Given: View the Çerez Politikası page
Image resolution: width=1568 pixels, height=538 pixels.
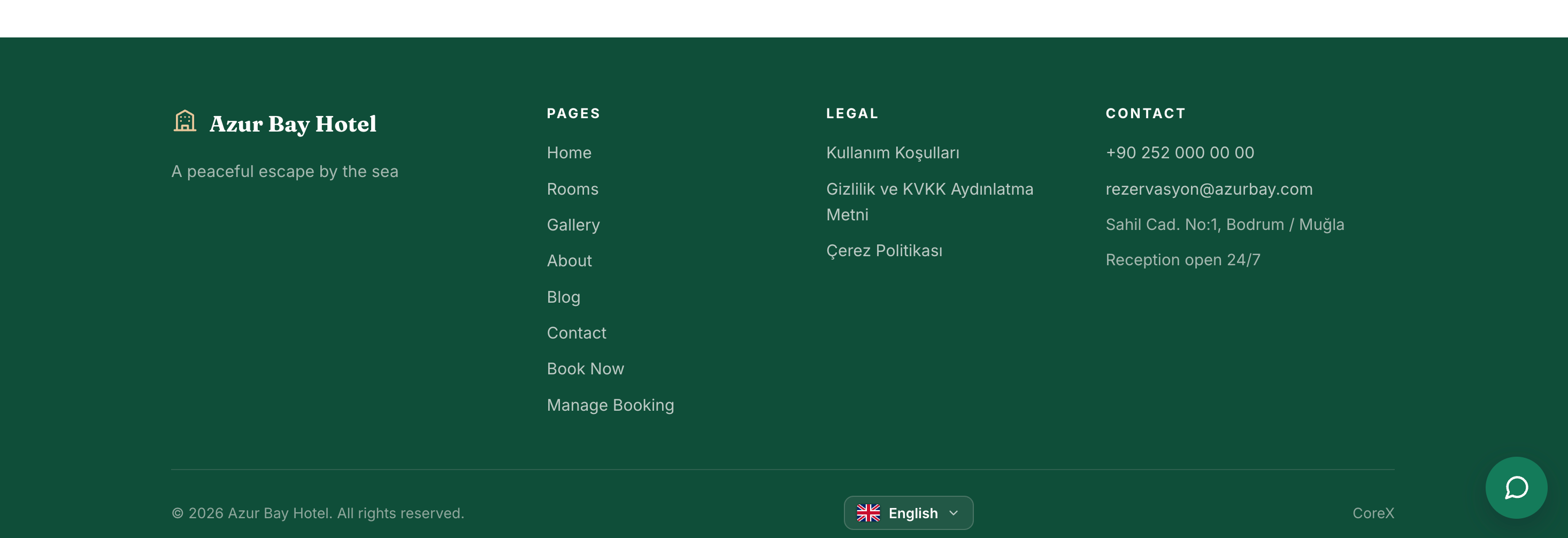Looking at the screenshot, I should (884, 251).
